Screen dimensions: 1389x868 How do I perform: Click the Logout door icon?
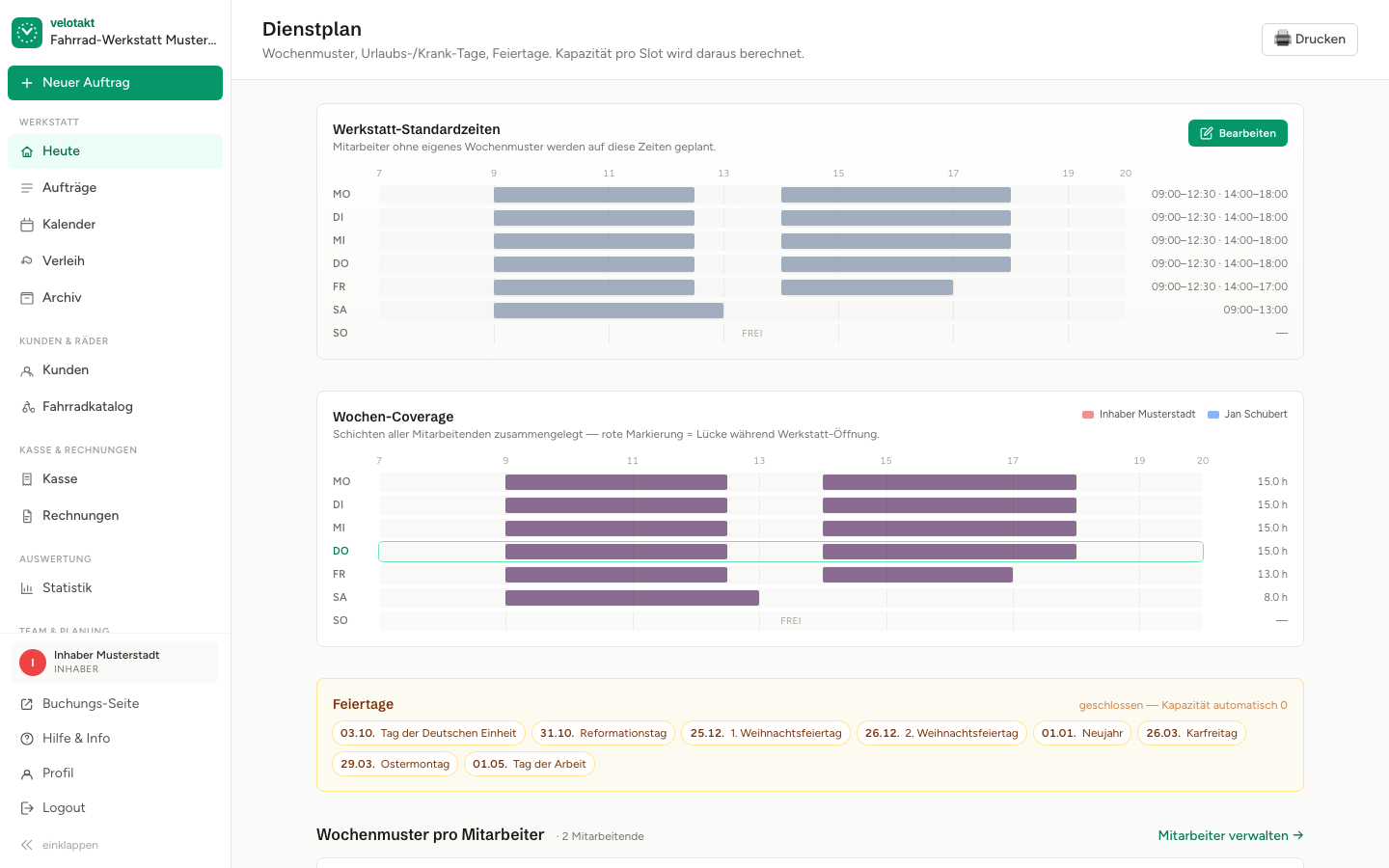point(27,808)
